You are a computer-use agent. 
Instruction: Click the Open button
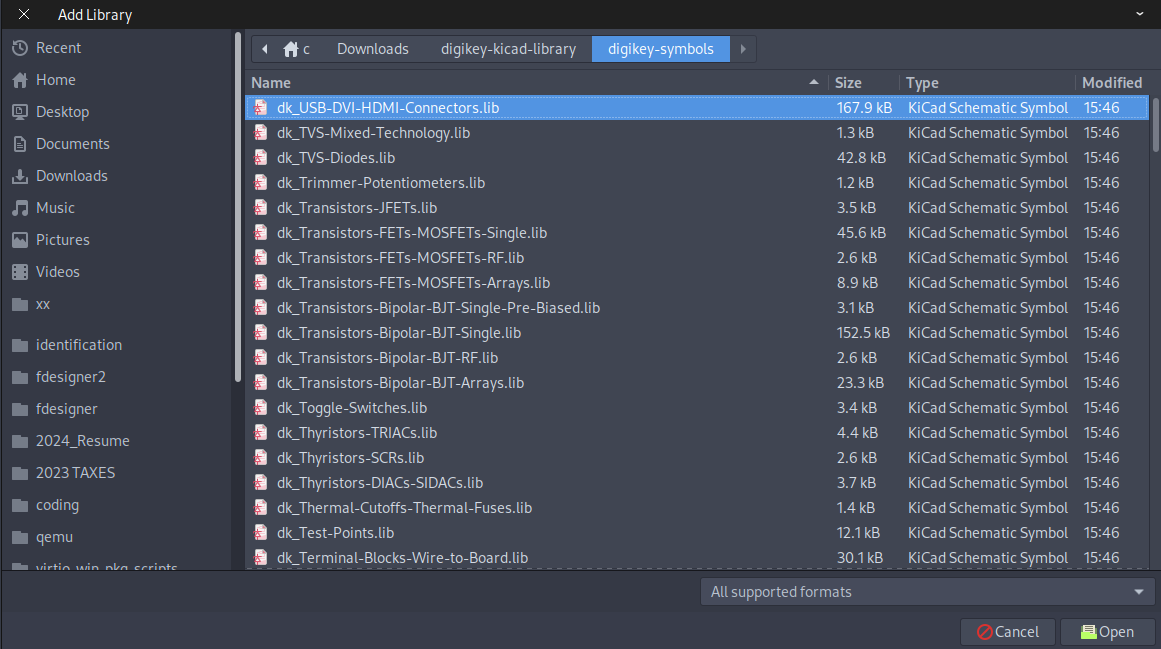(1107, 632)
